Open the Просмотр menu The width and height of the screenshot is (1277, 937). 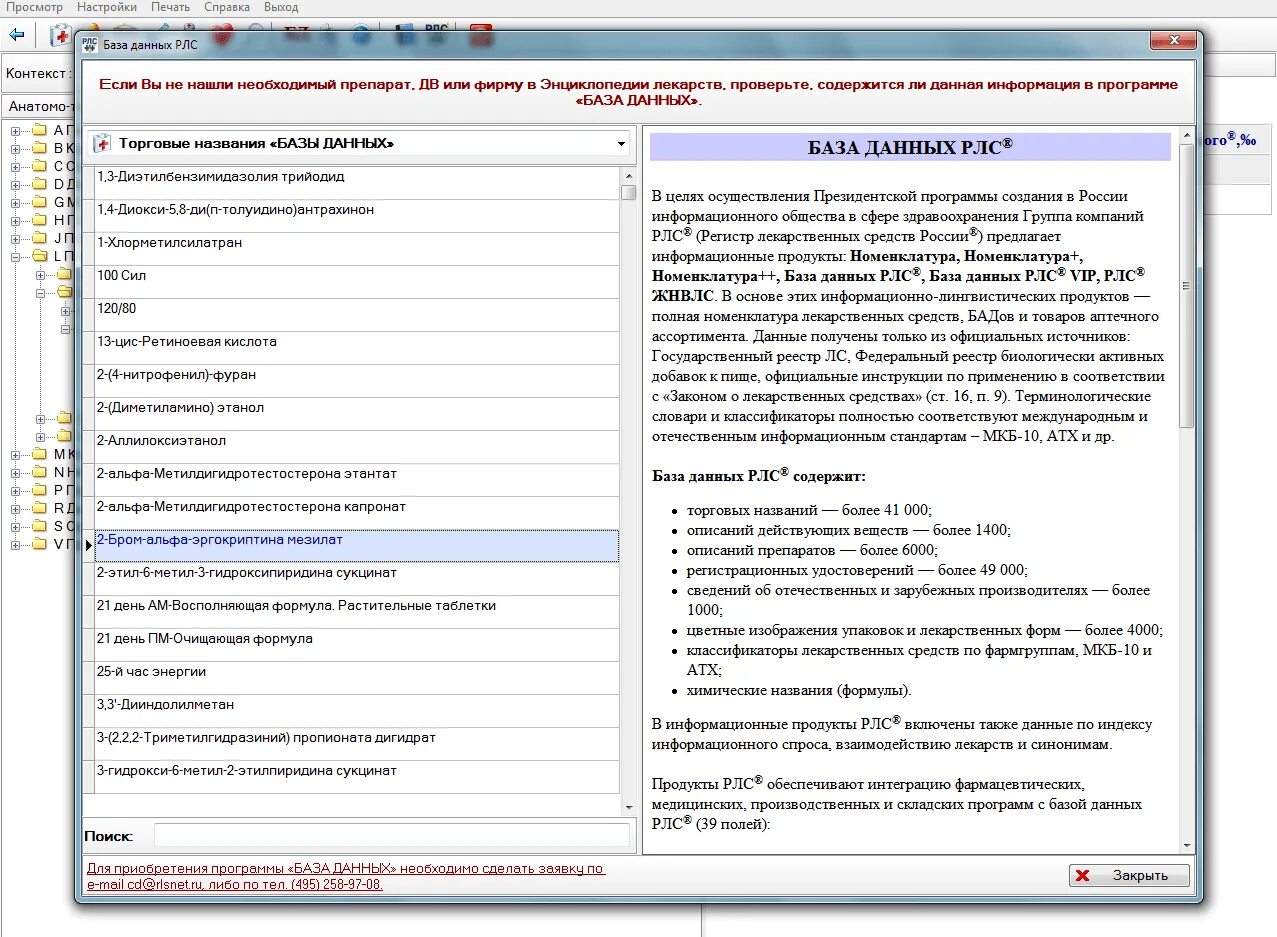[34, 7]
